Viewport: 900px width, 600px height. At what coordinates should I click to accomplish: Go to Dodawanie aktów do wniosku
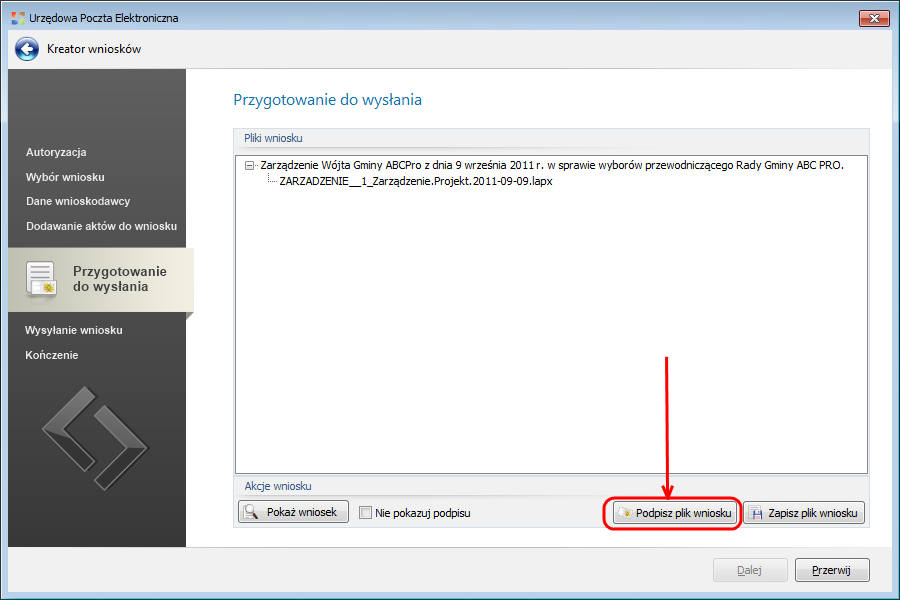(101, 226)
